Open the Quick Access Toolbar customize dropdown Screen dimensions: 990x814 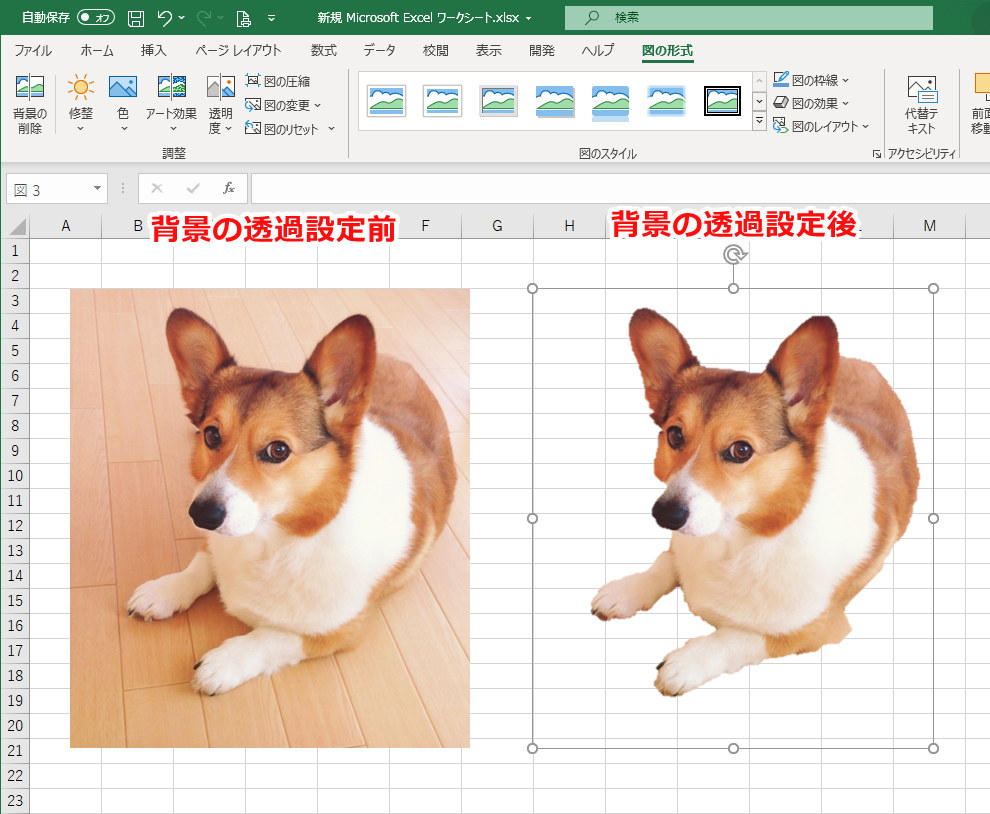(271, 18)
